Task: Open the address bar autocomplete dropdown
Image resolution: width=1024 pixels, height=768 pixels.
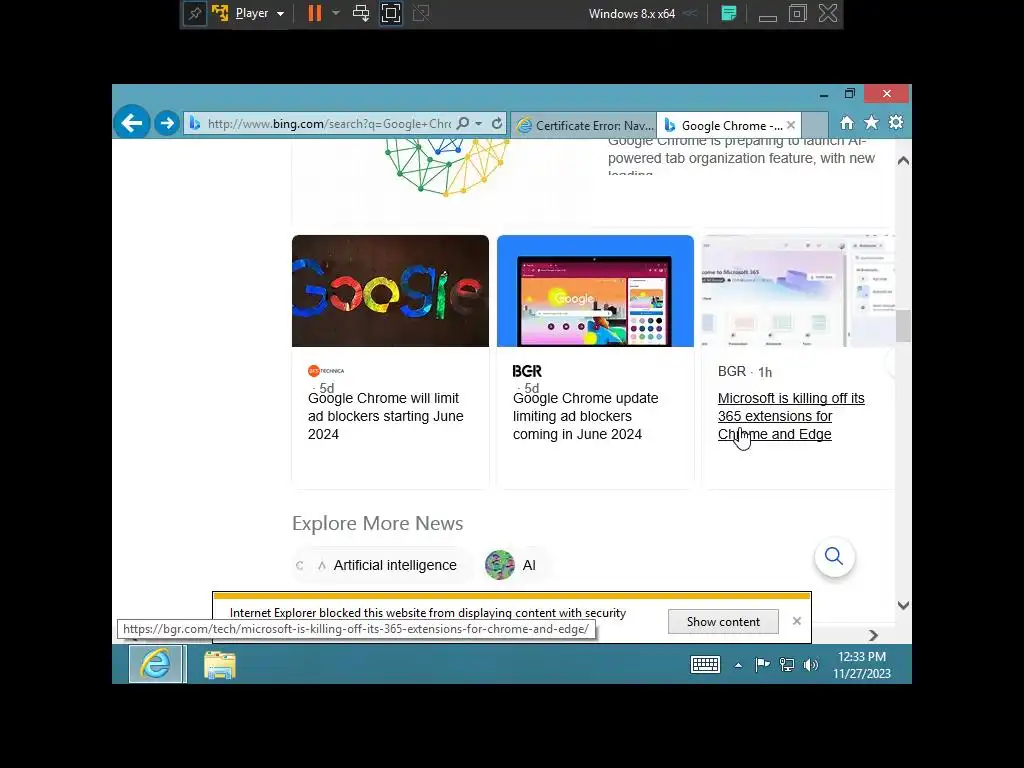Action: pyautogui.click(x=479, y=123)
